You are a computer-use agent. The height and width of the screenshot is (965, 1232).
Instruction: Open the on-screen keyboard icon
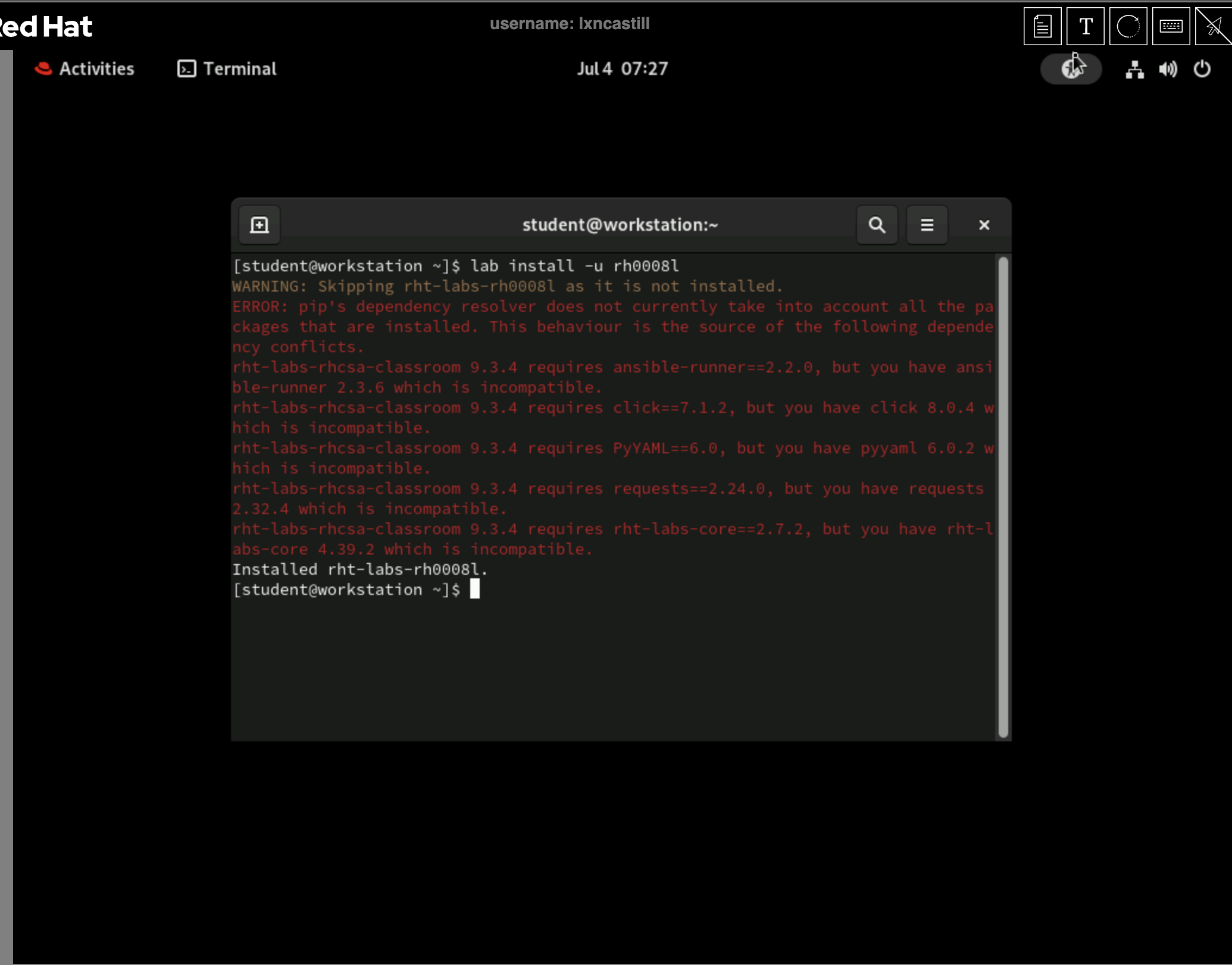click(x=1171, y=26)
